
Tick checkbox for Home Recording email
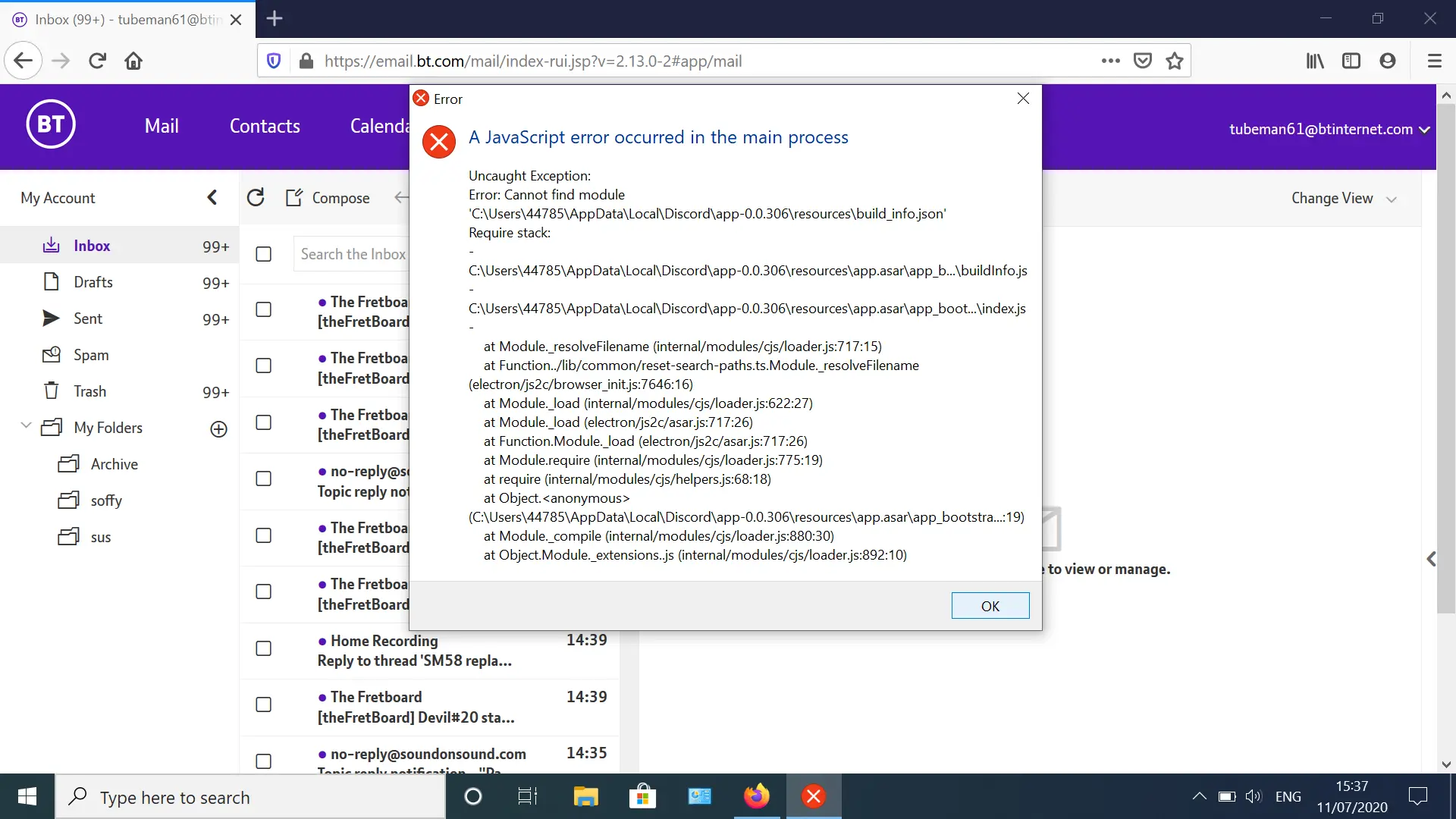[263, 648]
